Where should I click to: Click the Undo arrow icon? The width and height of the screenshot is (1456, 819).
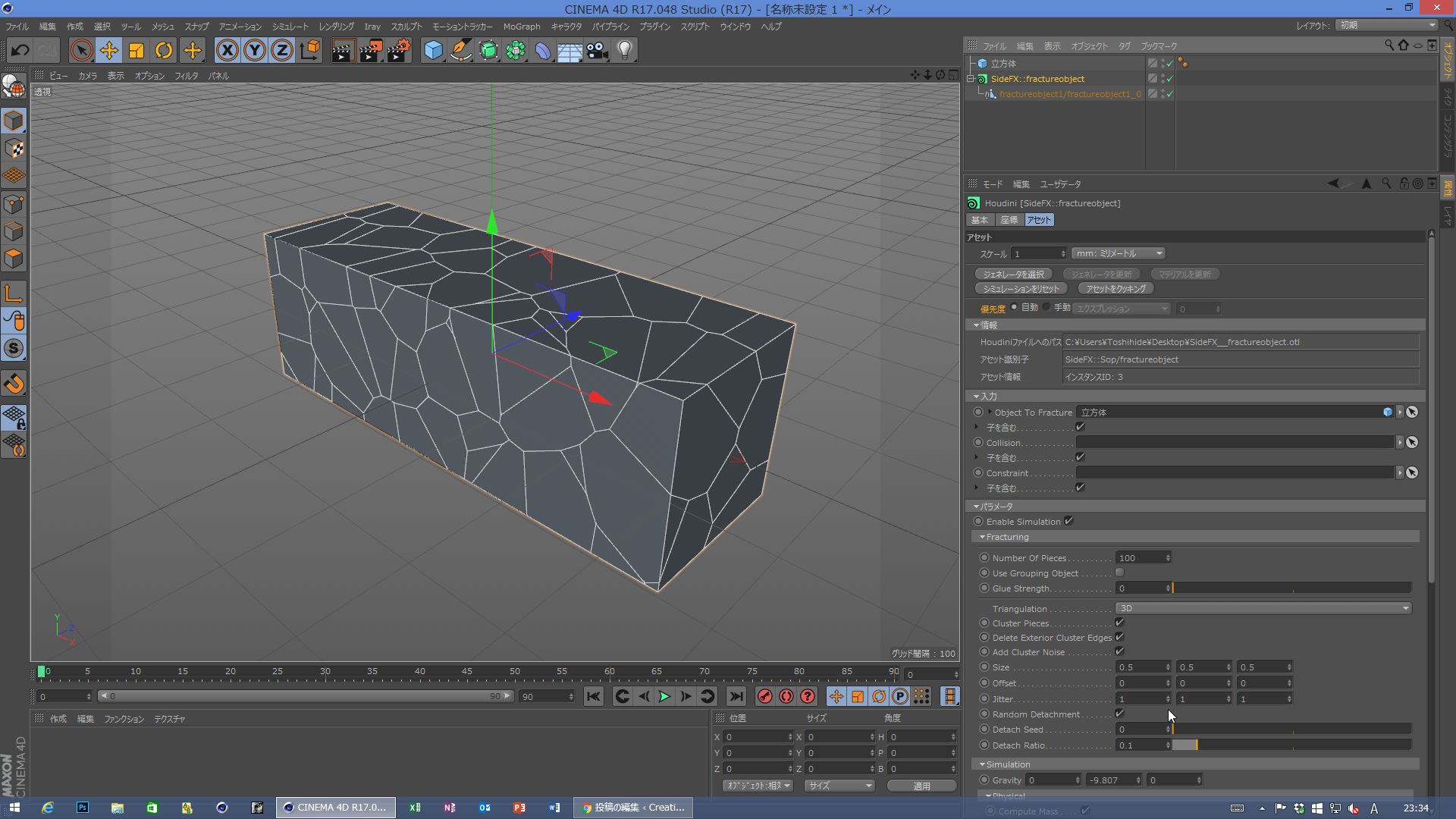(20, 51)
